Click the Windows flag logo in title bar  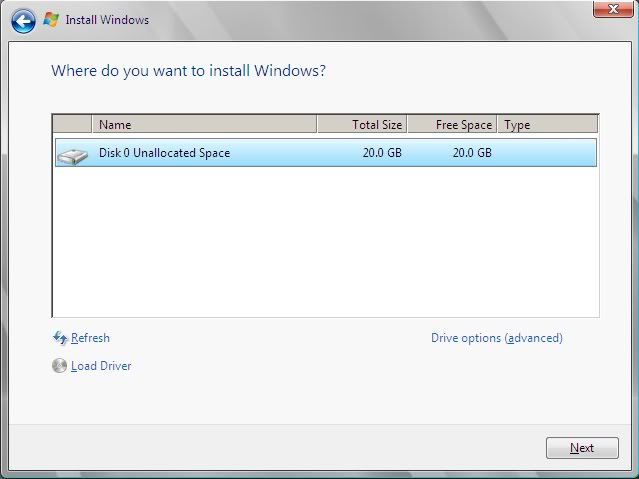click(51, 20)
